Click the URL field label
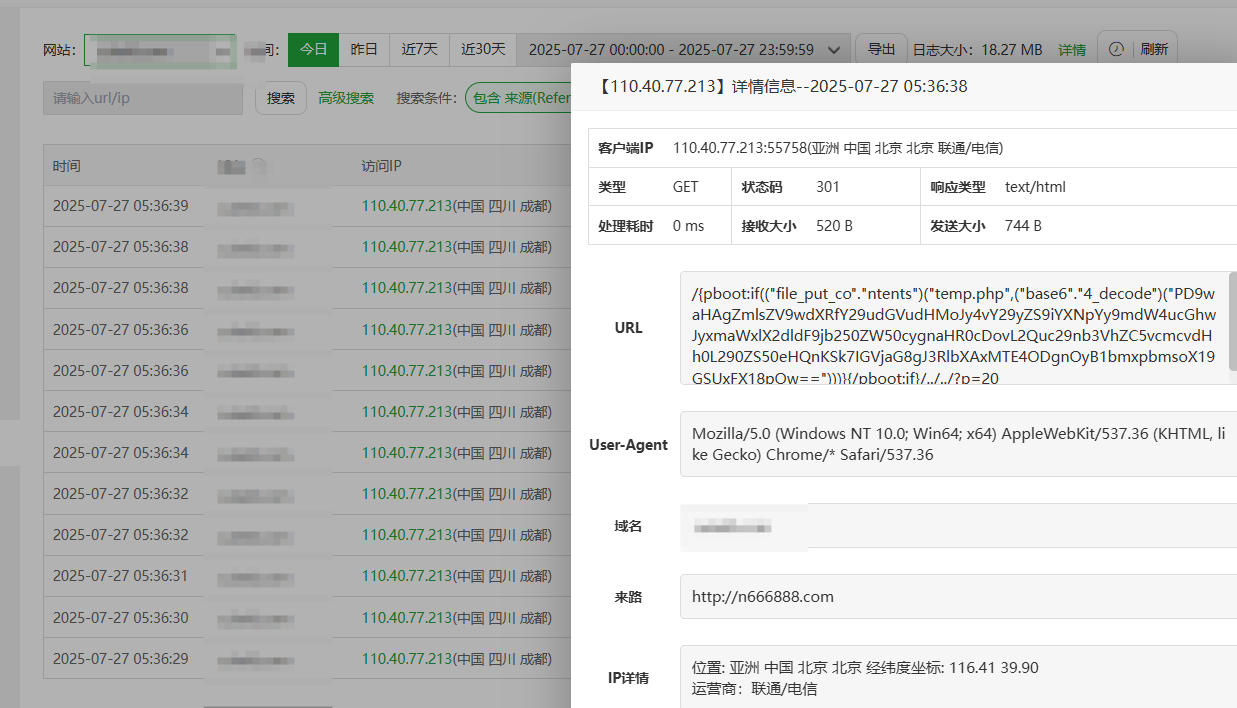 628,328
